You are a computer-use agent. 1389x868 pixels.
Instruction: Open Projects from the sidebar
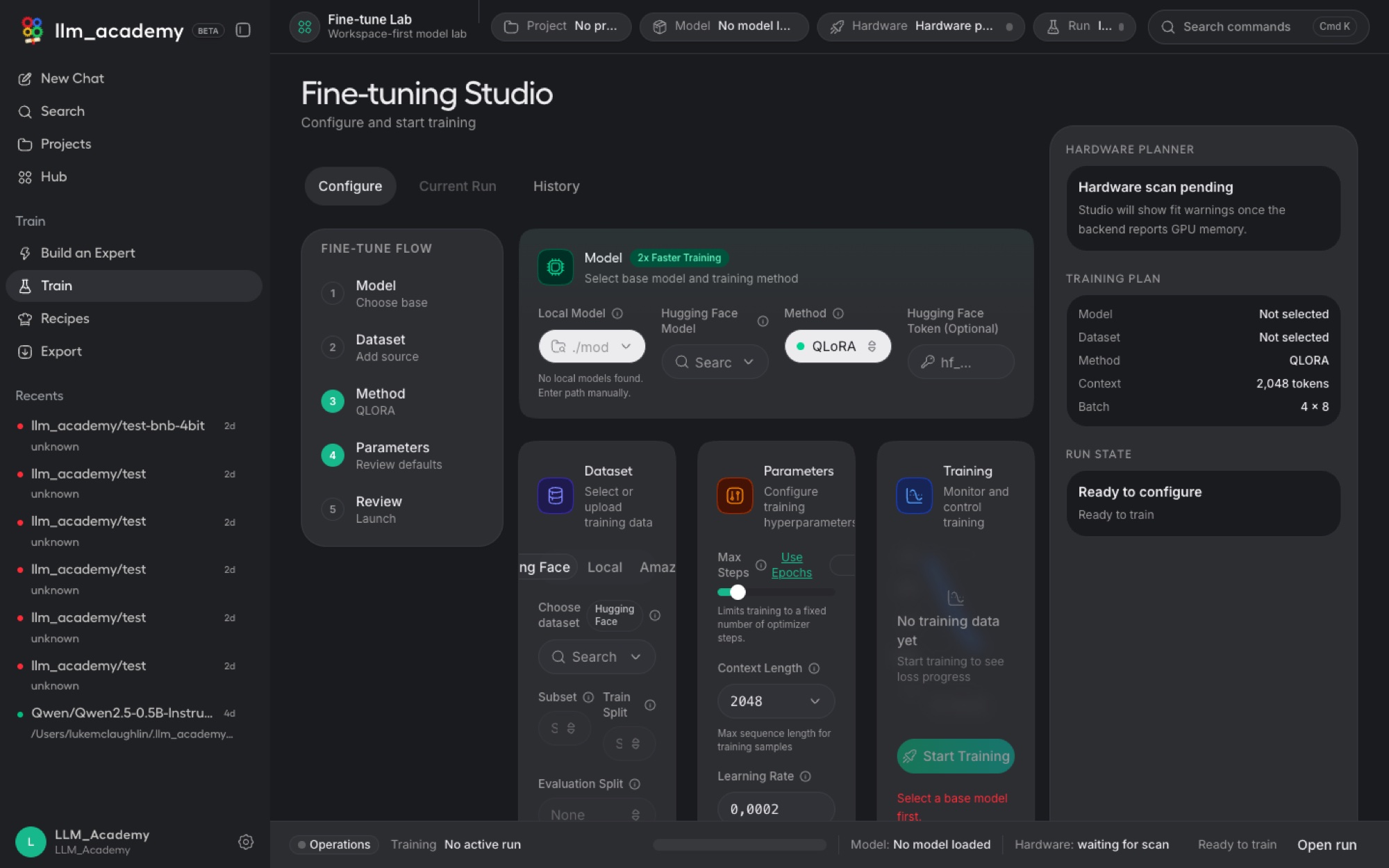134,144
